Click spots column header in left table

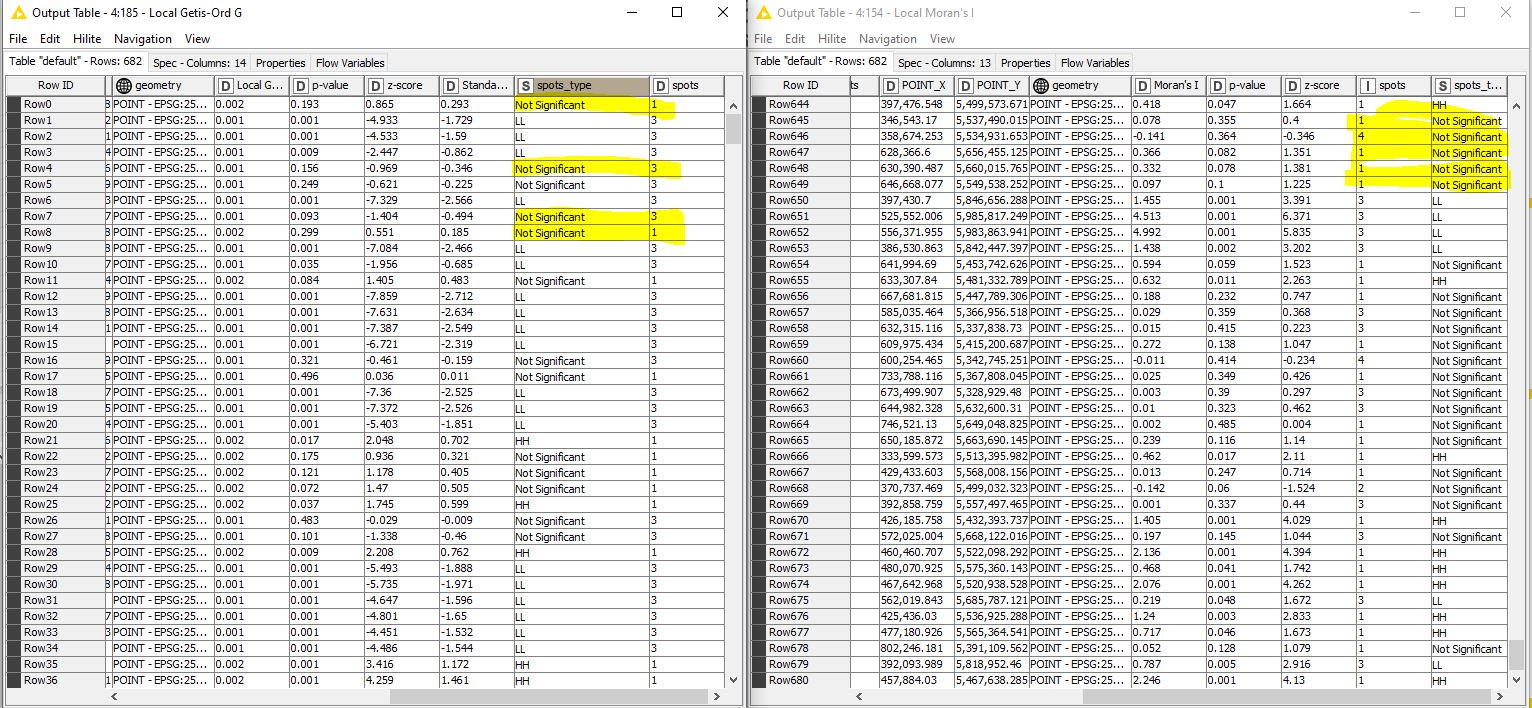[x=687, y=86]
